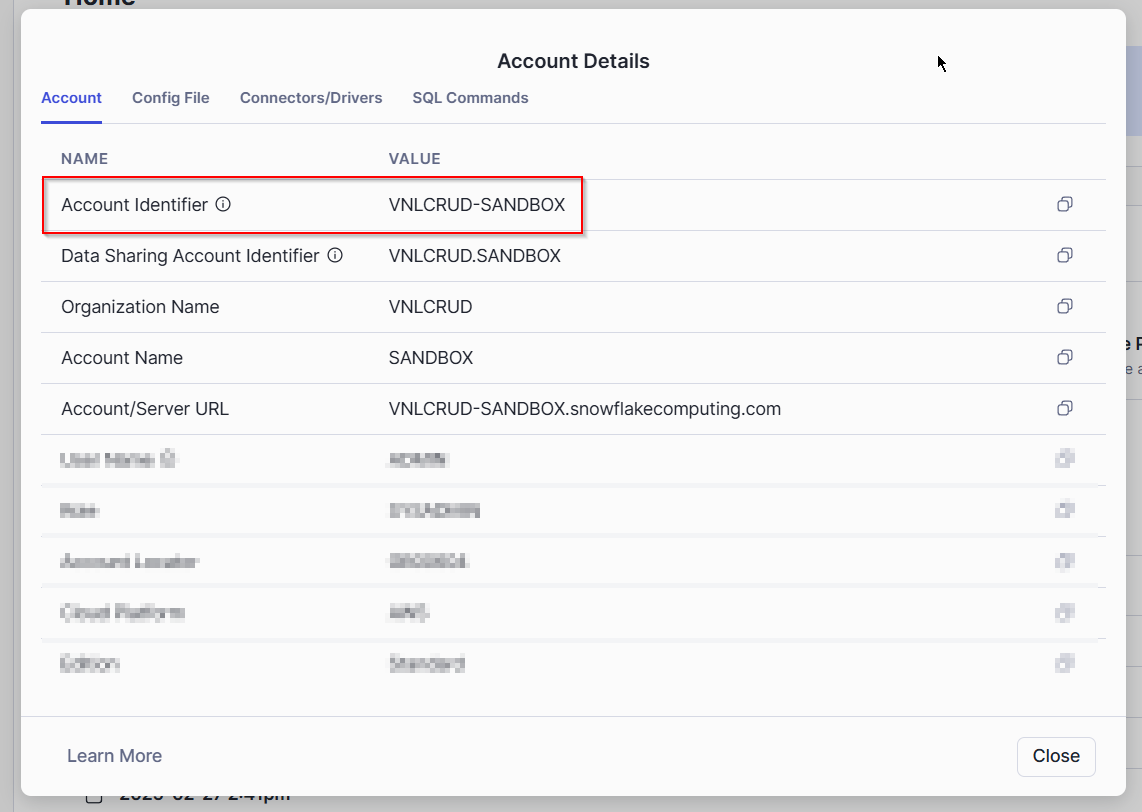Select the snowflakecomputing.com server URL
The height and width of the screenshot is (812, 1142).
585,409
